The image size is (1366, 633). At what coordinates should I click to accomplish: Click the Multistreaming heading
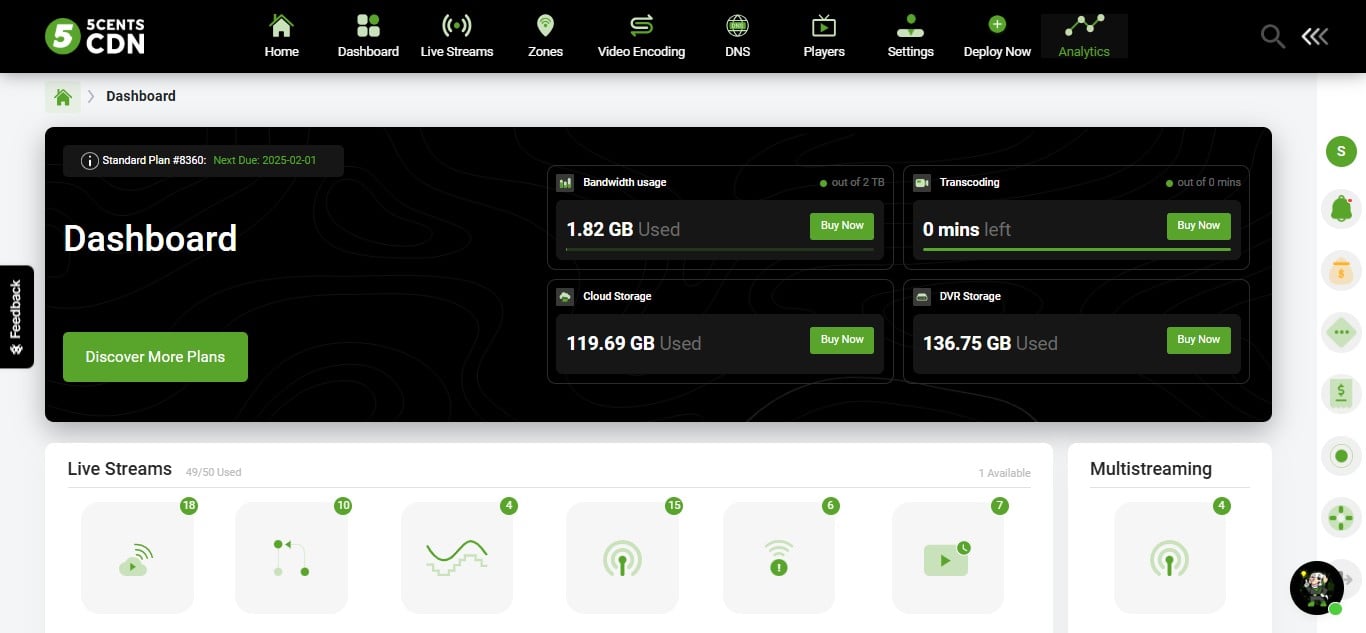click(x=1151, y=469)
